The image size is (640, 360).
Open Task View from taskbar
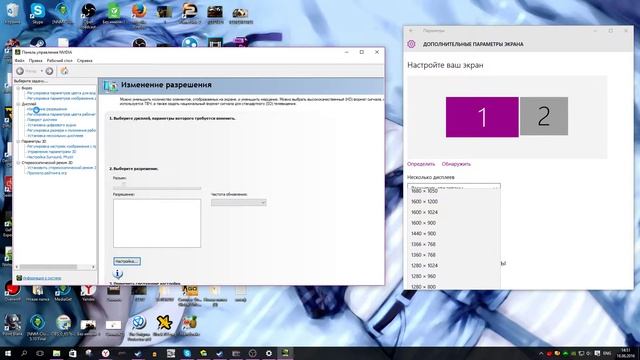[40, 353]
